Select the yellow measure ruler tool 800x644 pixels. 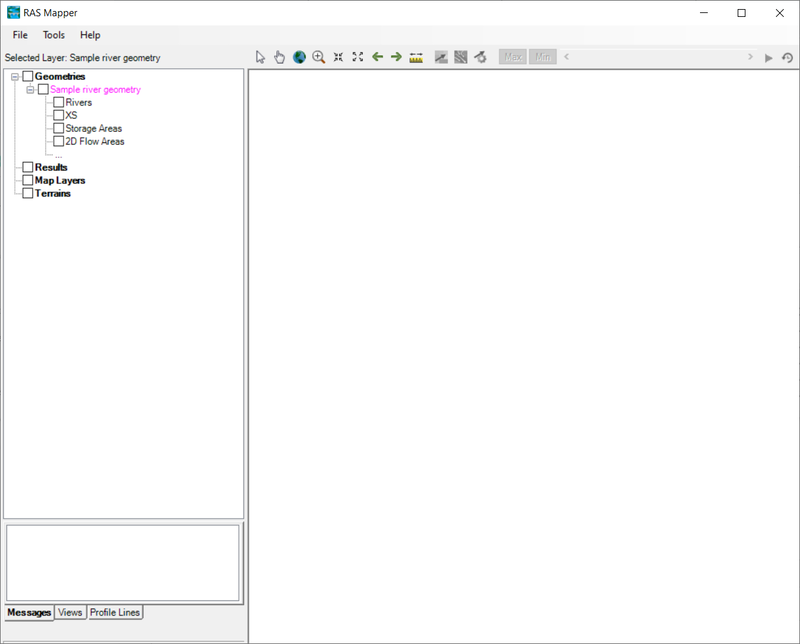(416, 58)
